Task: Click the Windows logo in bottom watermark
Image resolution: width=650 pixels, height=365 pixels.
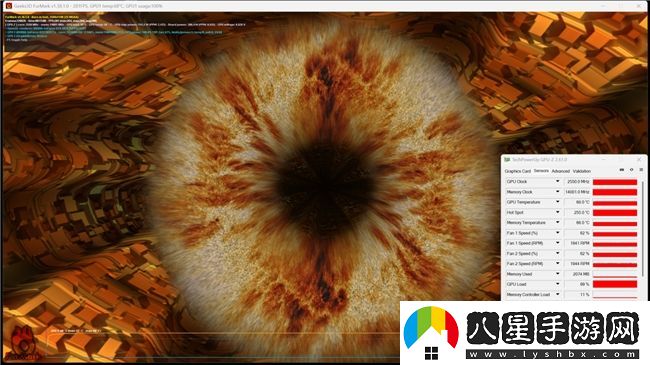Action: pos(431,353)
